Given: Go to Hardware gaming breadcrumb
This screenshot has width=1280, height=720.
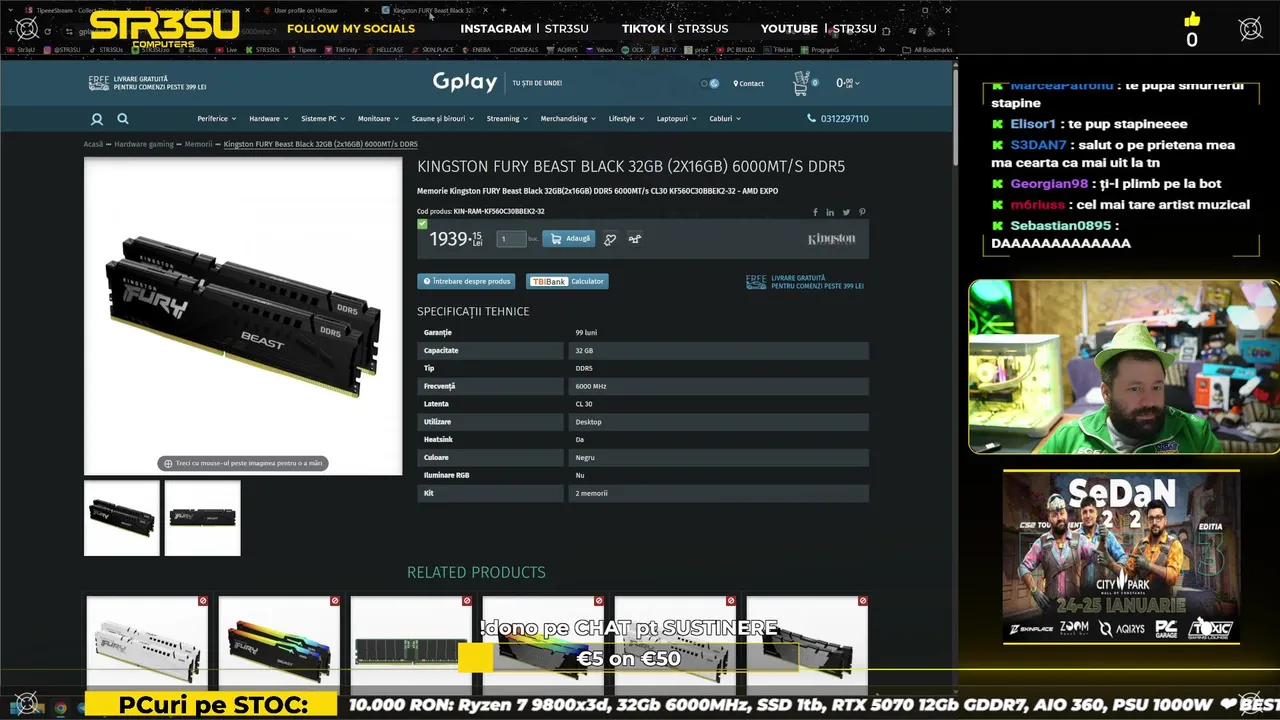Looking at the screenshot, I should (x=144, y=144).
